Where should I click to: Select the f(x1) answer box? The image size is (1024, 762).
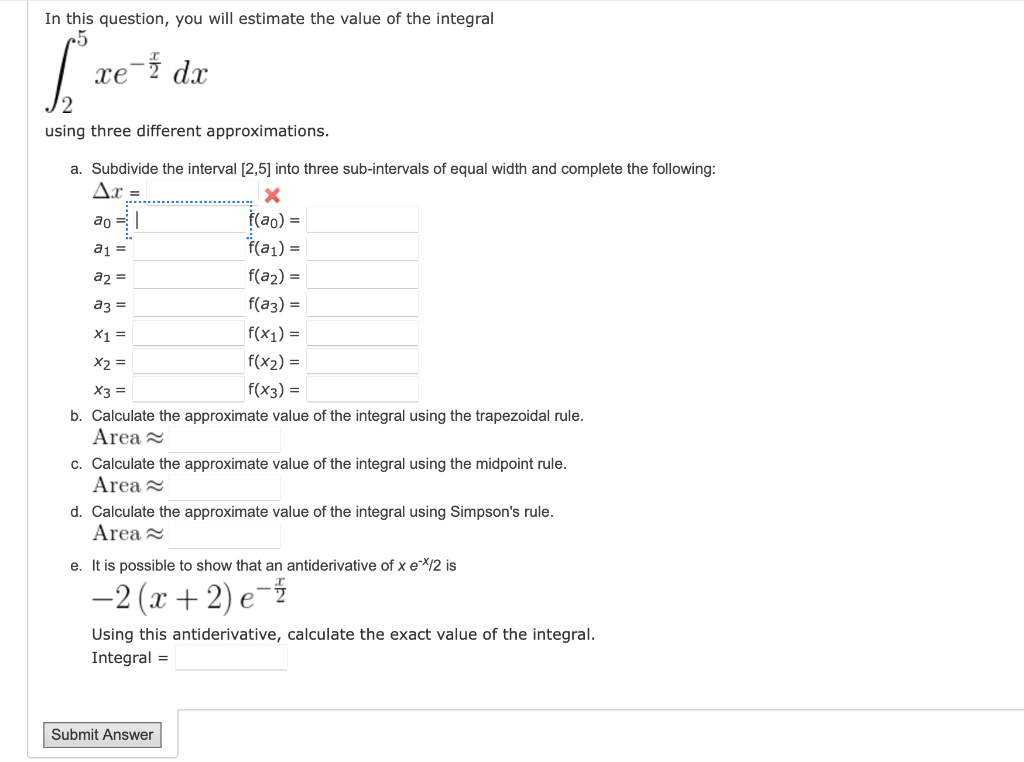[361, 332]
